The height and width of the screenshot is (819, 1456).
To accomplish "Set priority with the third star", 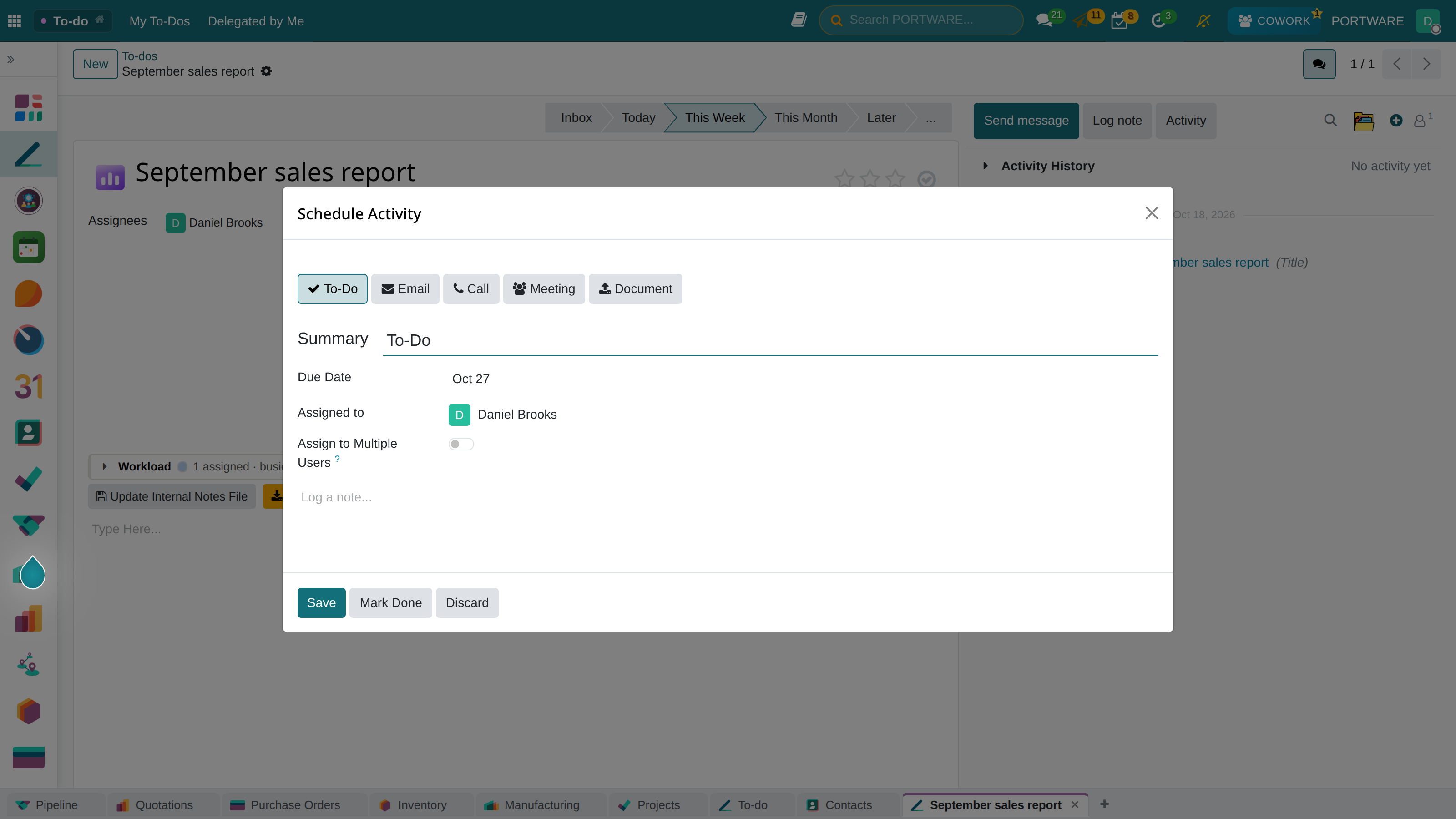I will pos(895,179).
